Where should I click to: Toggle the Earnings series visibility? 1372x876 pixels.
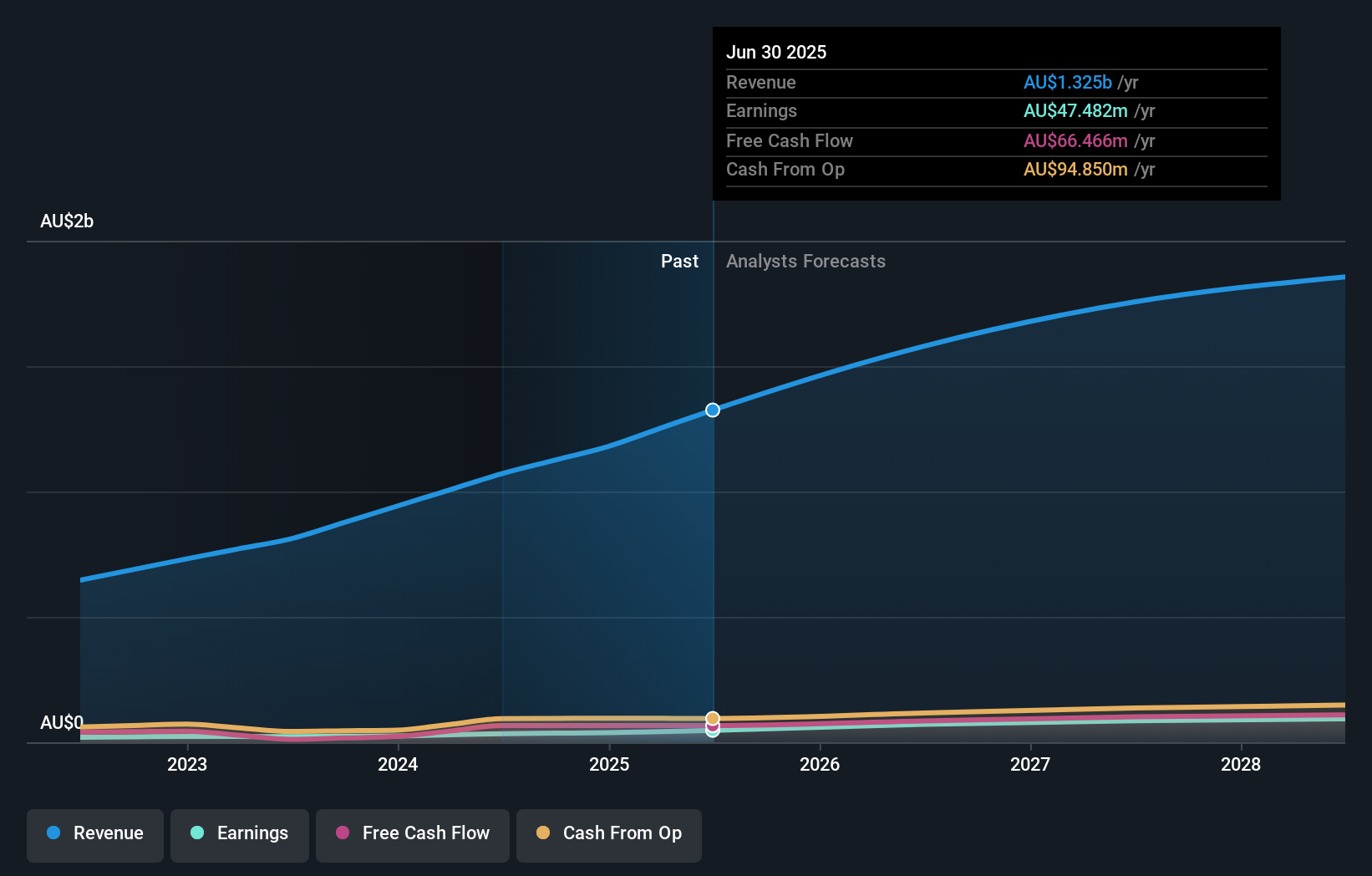tap(239, 833)
